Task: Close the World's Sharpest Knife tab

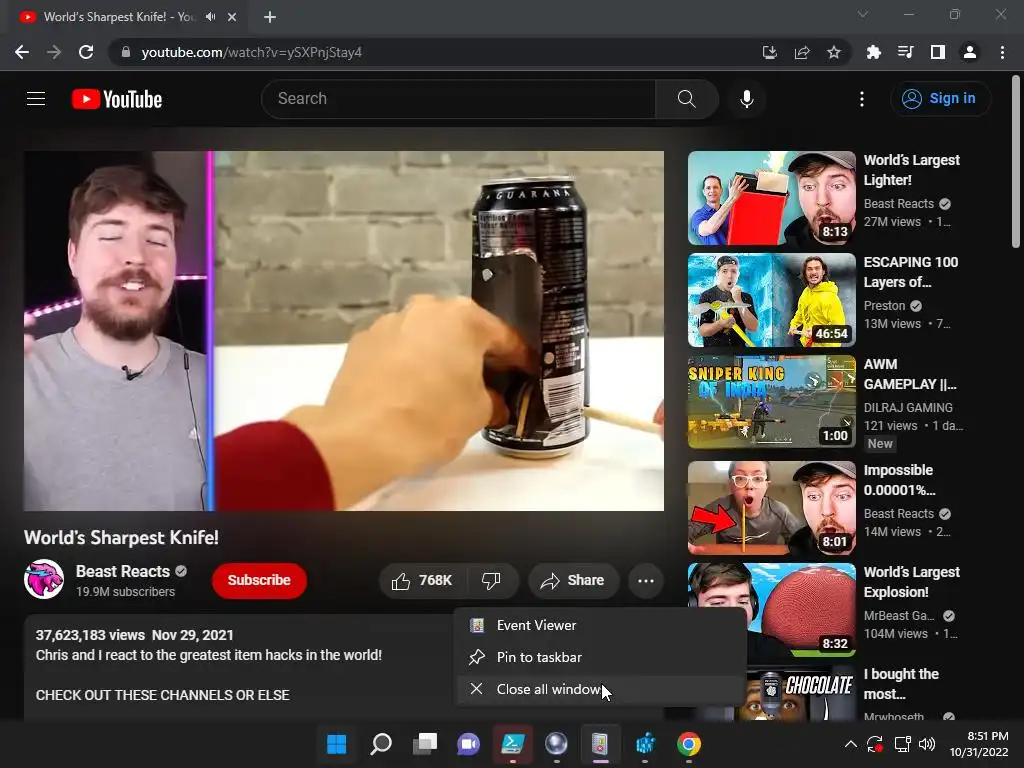Action: click(232, 17)
